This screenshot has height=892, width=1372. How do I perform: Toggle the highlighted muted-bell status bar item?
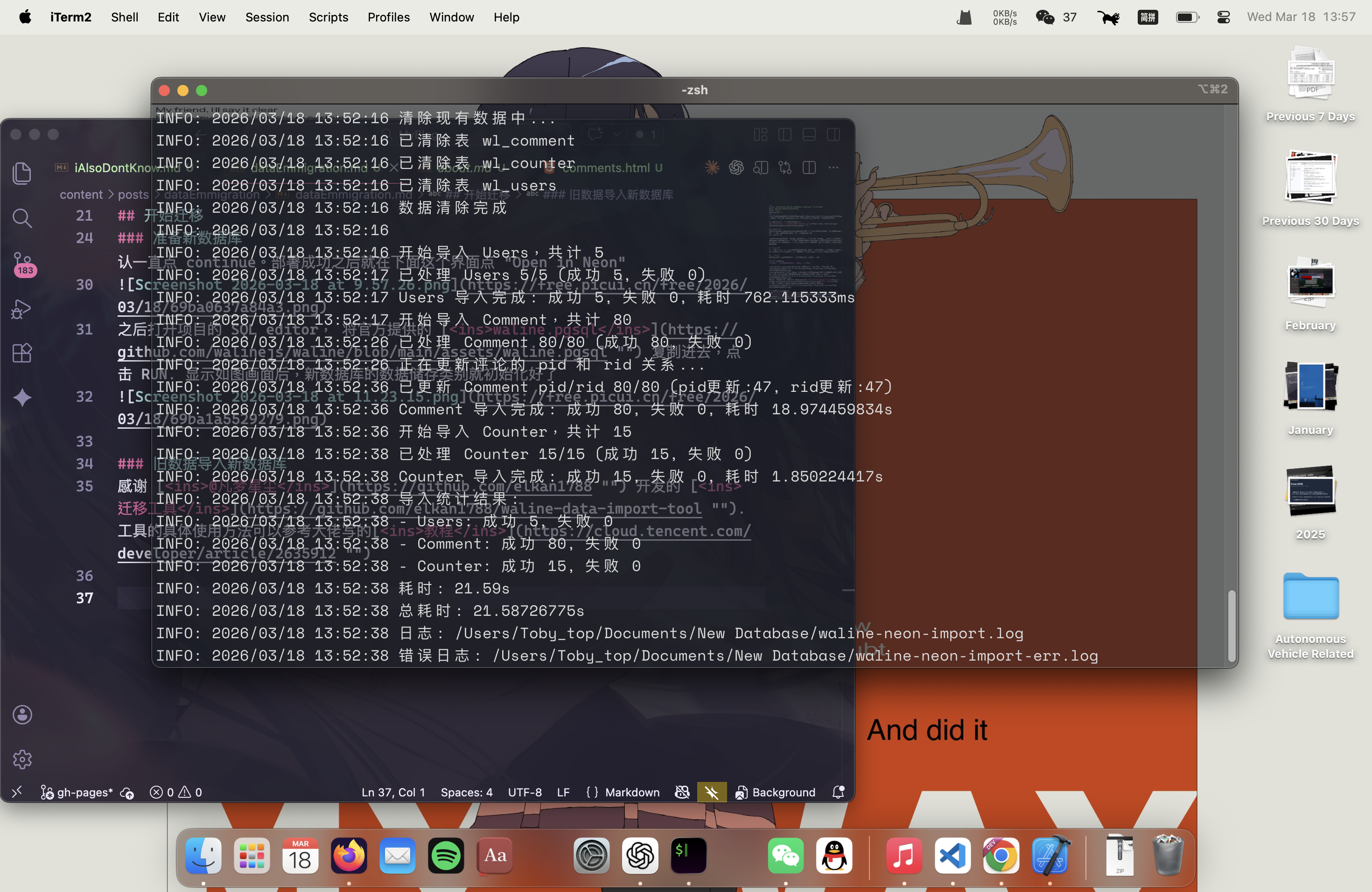coord(711,792)
